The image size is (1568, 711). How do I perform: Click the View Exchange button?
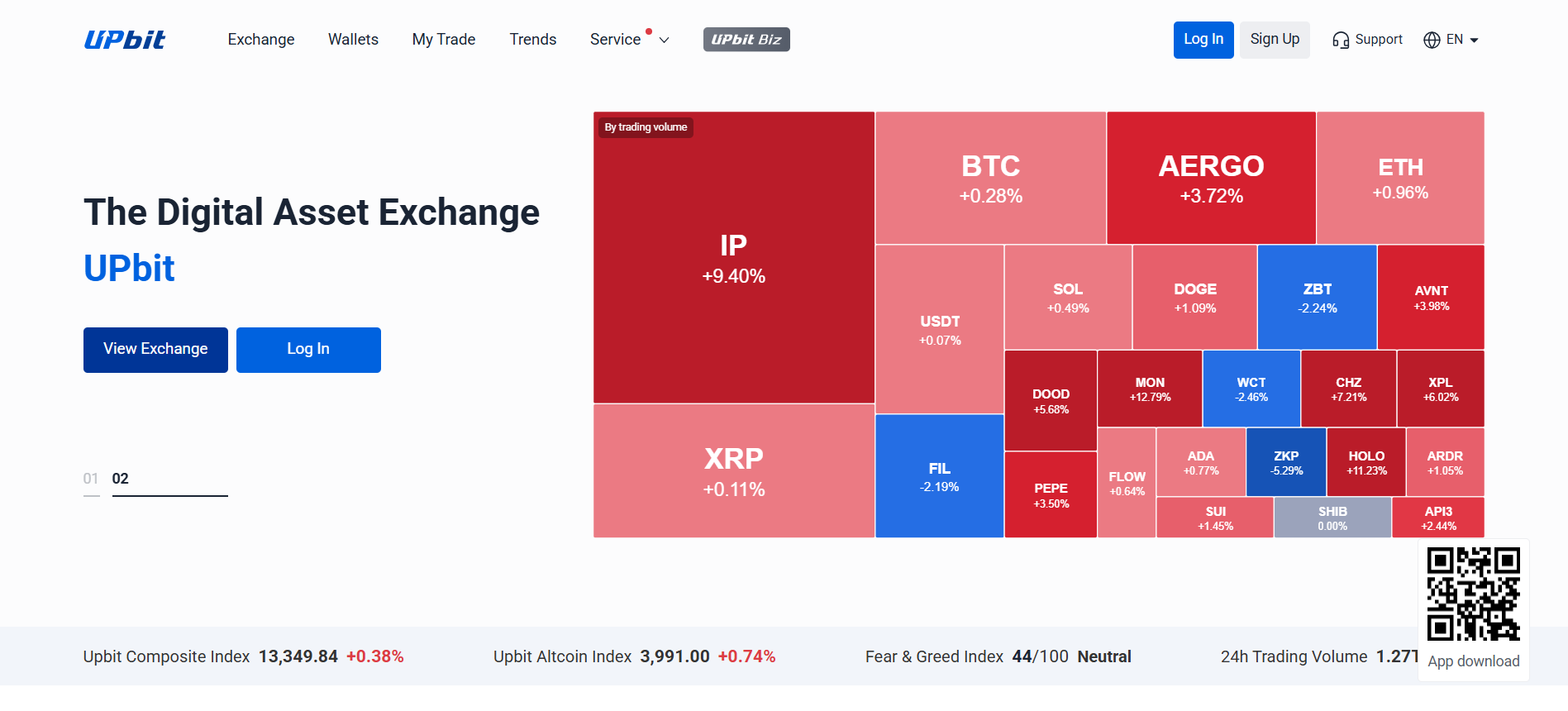[x=155, y=350]
